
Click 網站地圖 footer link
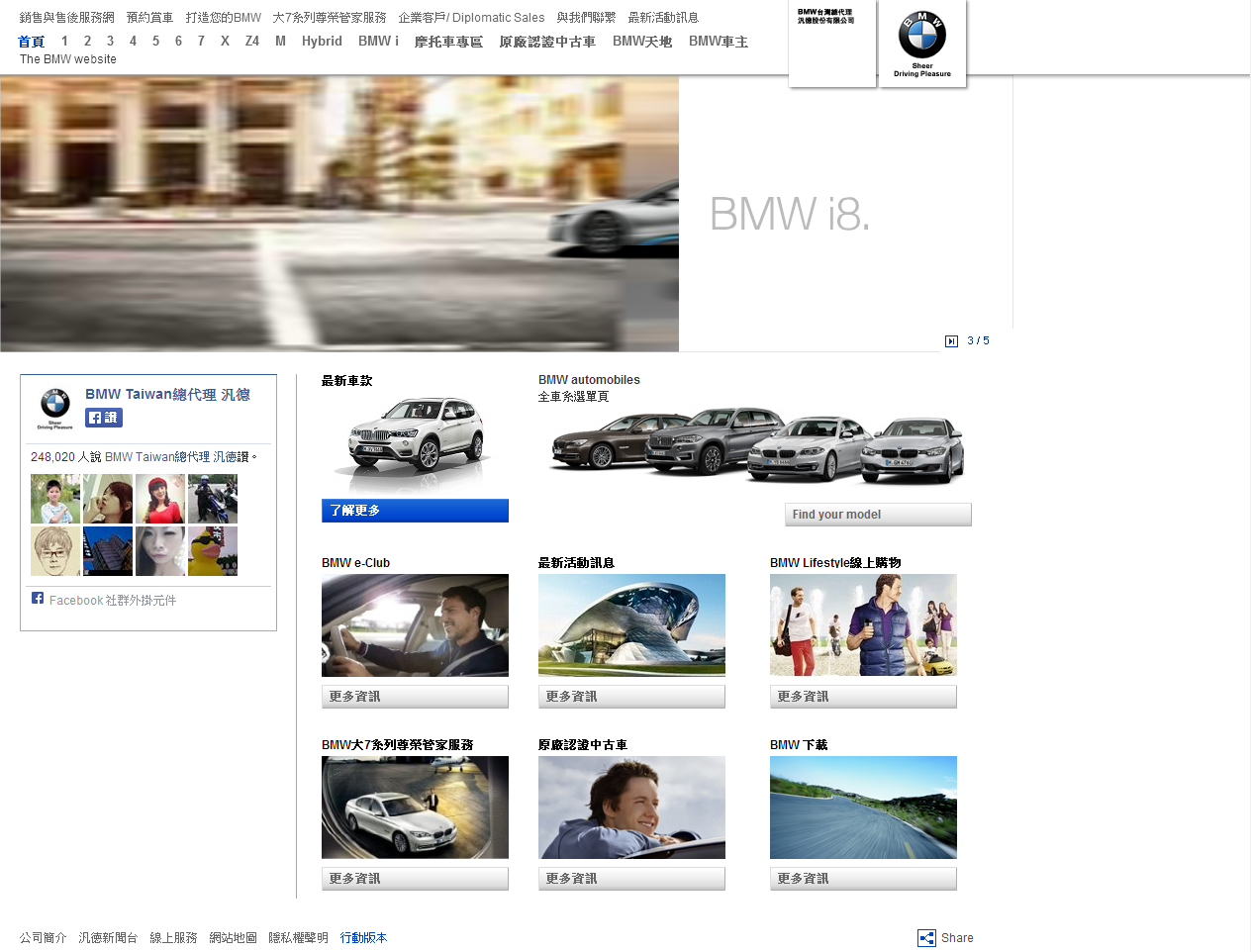[234, 938]
